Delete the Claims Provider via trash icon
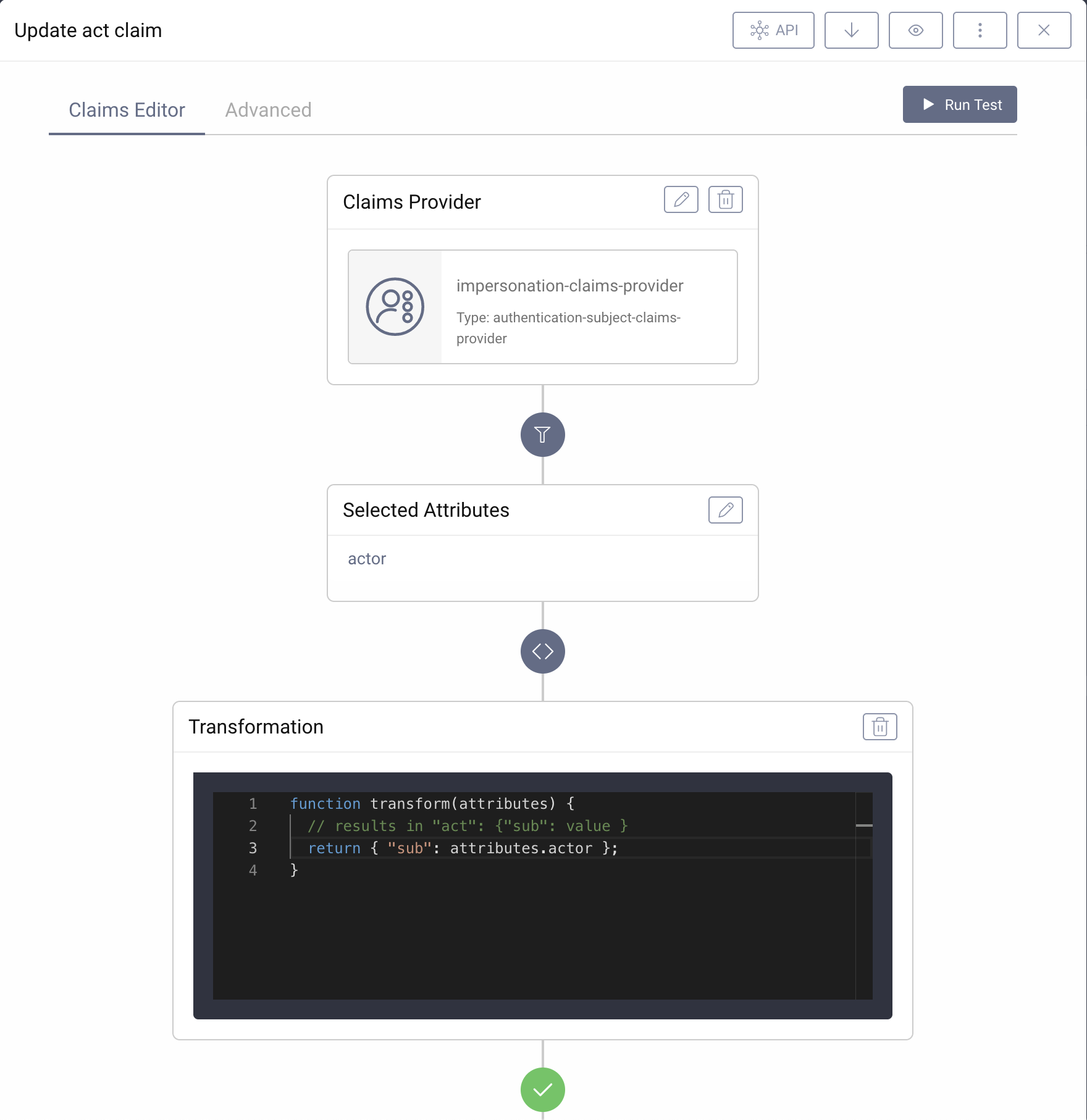1087x1120 pixels. pyautogui.click(x=725, y=199)
